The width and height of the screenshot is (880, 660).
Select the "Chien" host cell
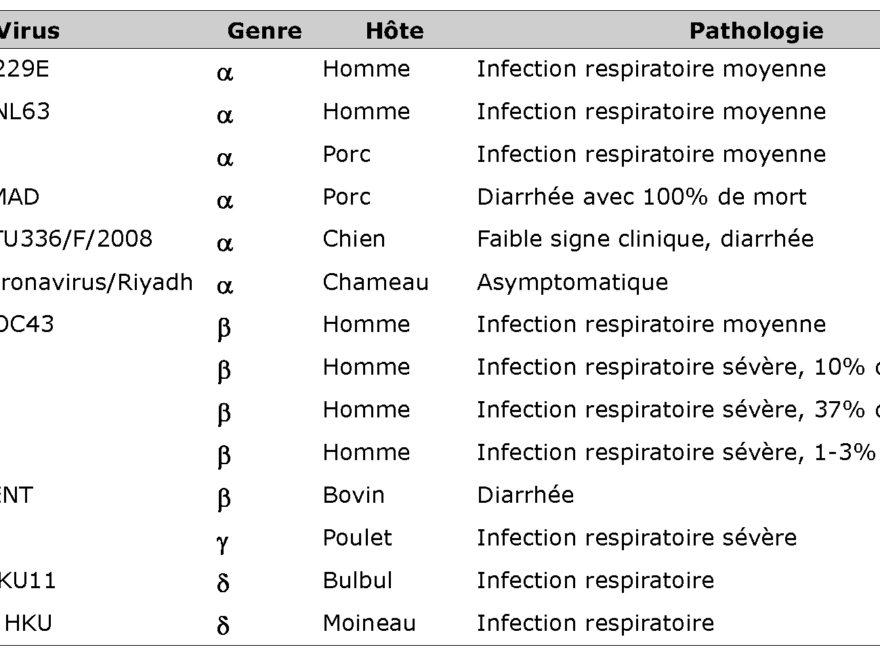click(353, 240)
